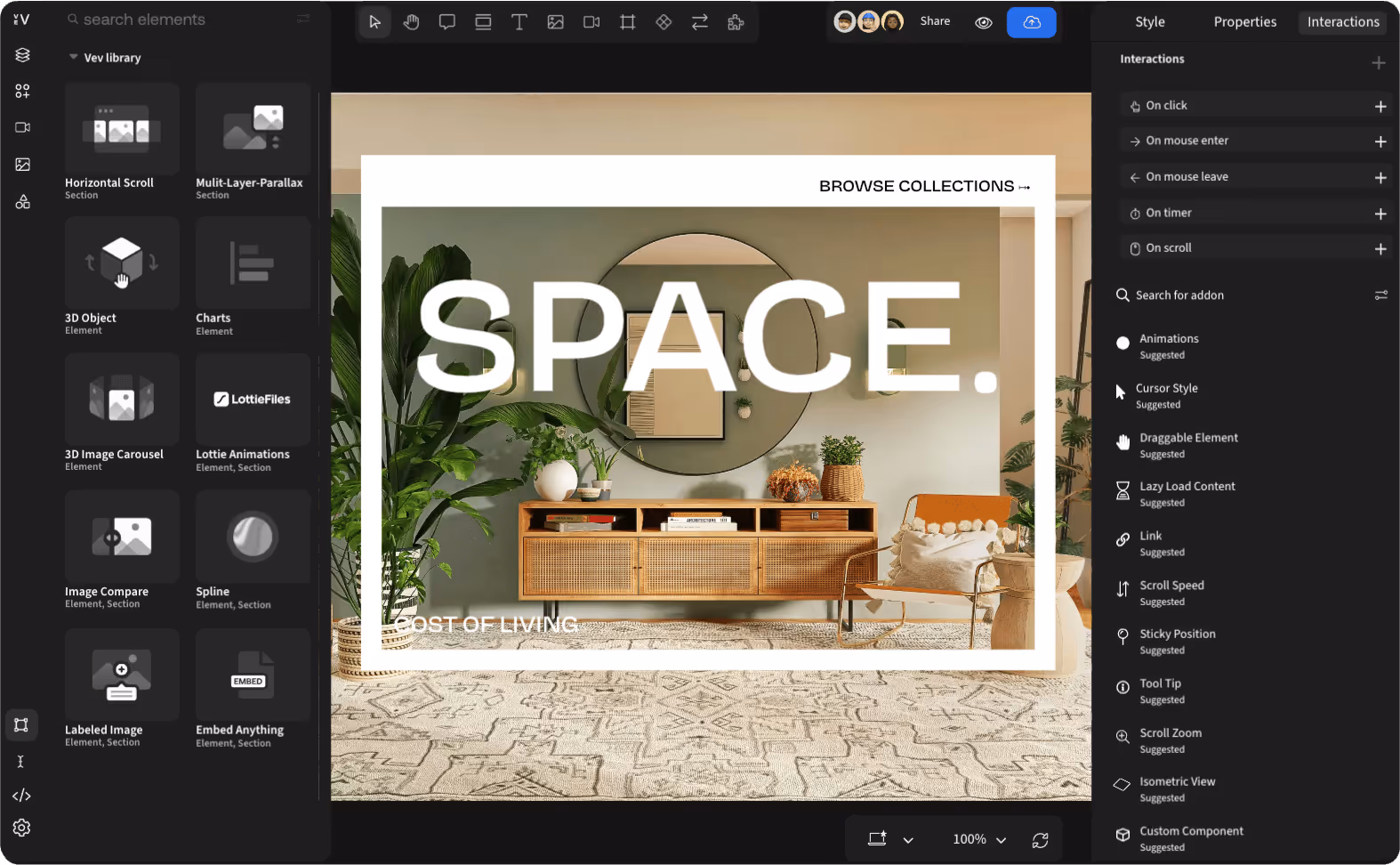The image size is (1400, 865).
Task: Add an On click interaction
Action: [1380, 106]
